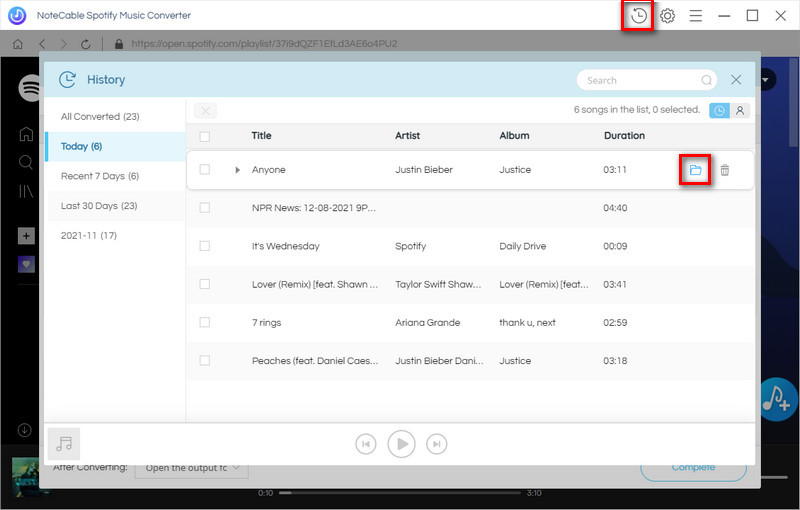Click the NoteCable app logo
The height and width of the screenshot is (510, 800).
17,16
